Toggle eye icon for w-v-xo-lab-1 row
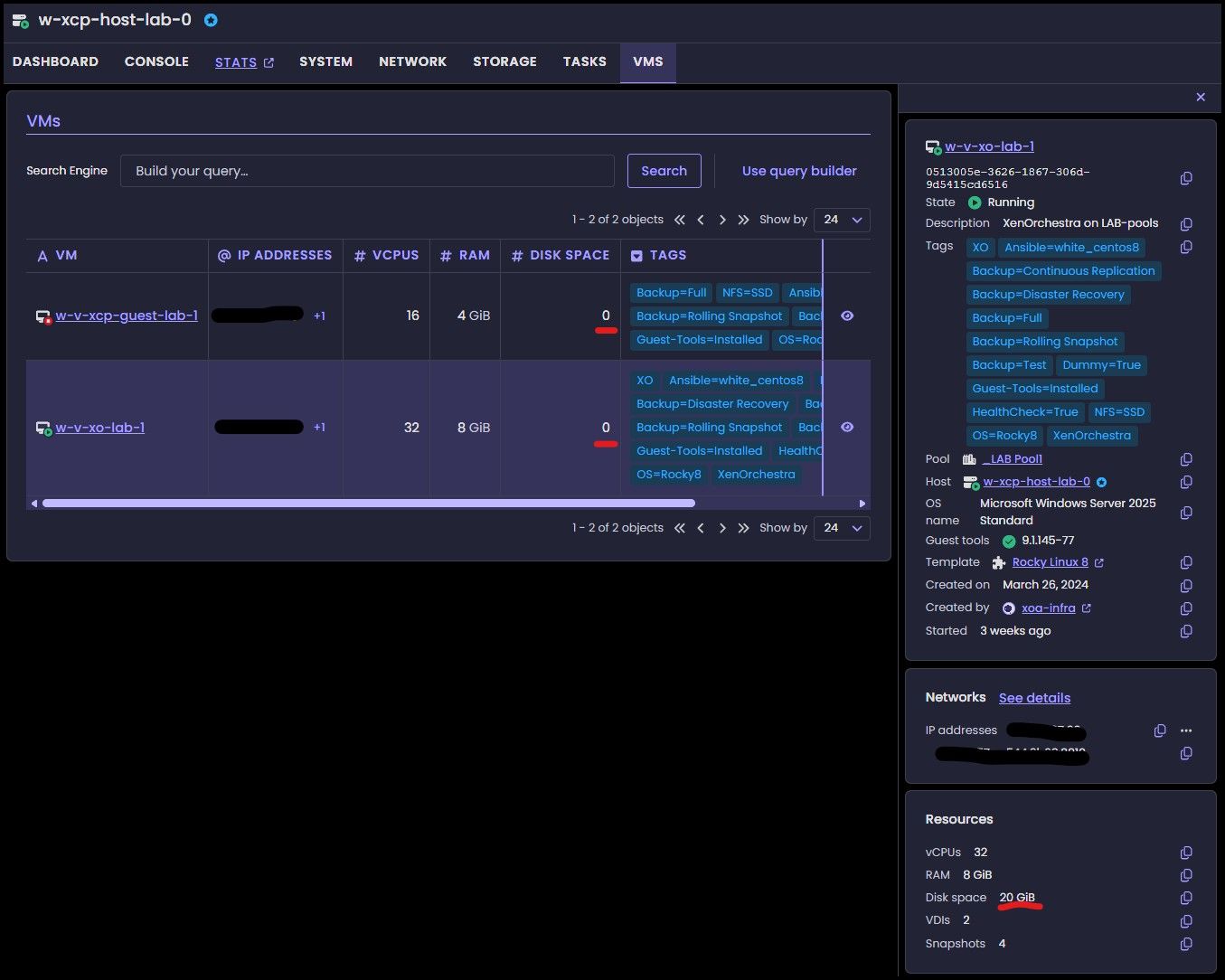Screen dimensions: 1225x980 click(x=847, y=427)
